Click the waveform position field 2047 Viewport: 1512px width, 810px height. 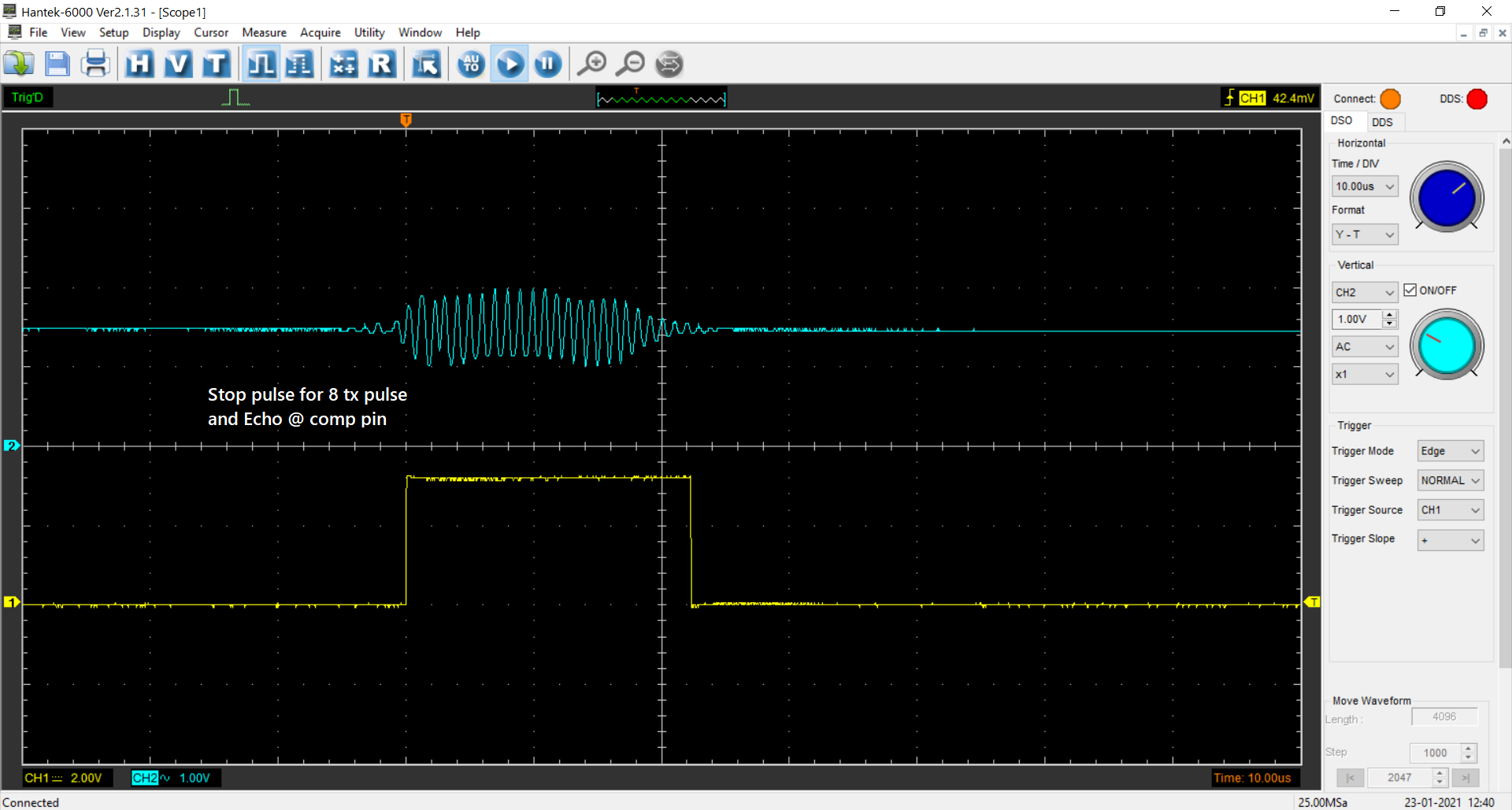[1399, 778]
